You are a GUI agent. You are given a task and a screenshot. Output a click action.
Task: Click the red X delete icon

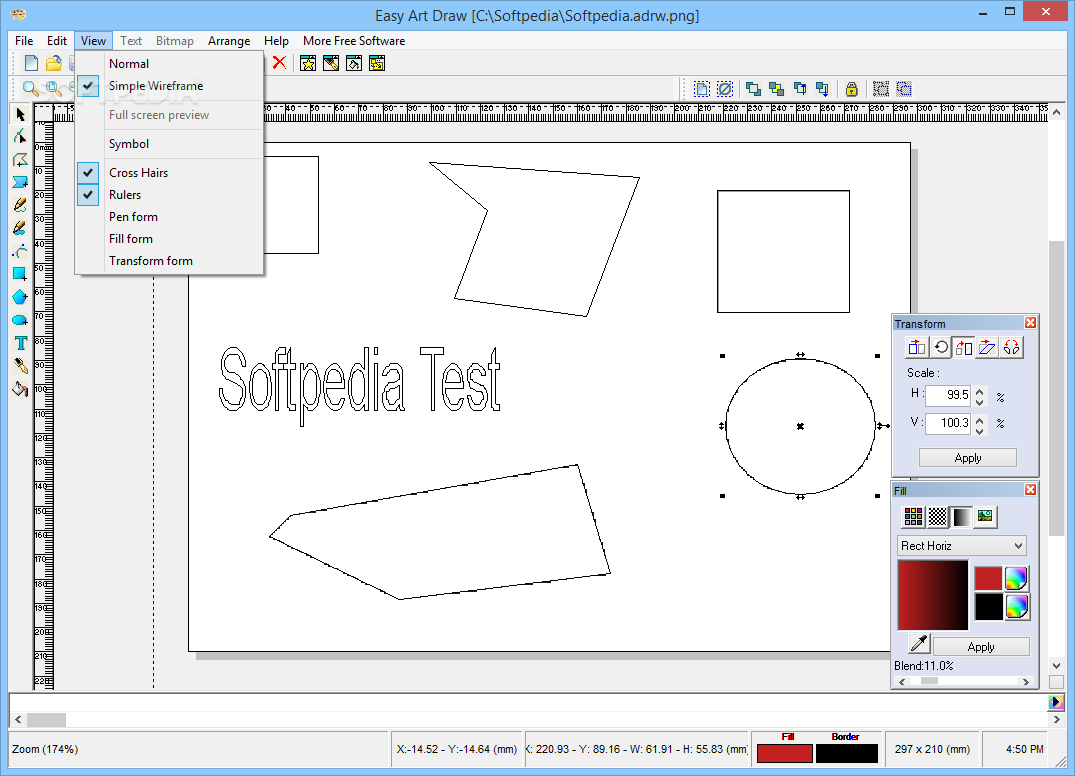[279, 63]
